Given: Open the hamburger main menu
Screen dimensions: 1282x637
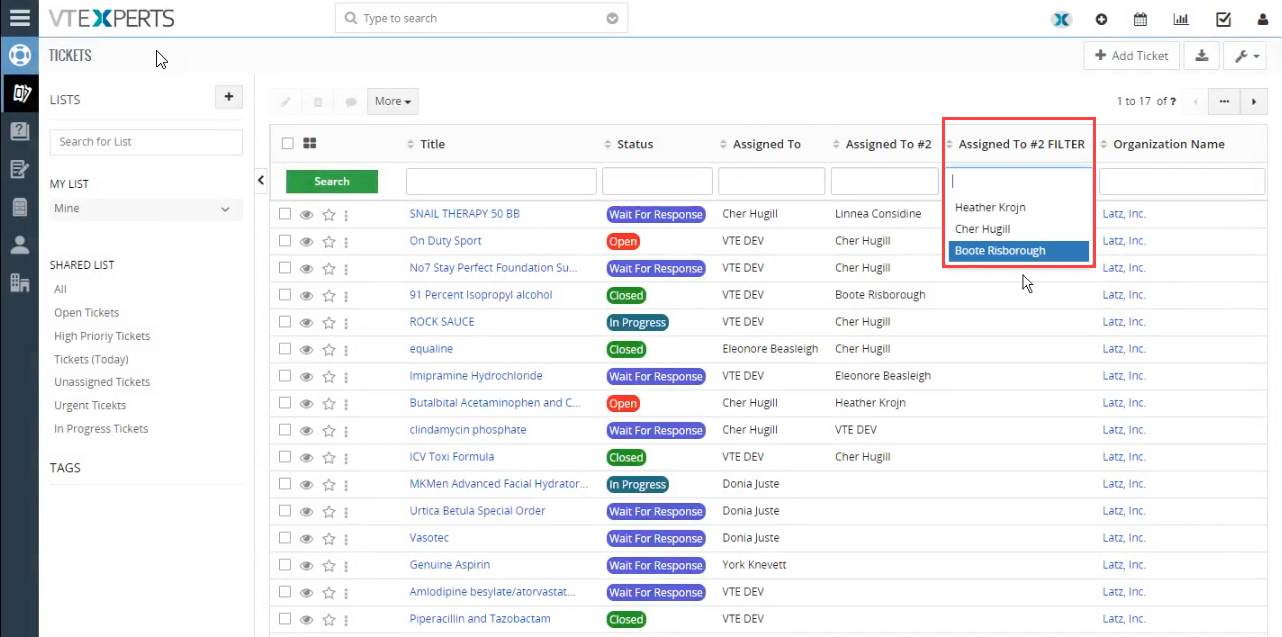Looking at the screenshot, I should click(19, 18).
